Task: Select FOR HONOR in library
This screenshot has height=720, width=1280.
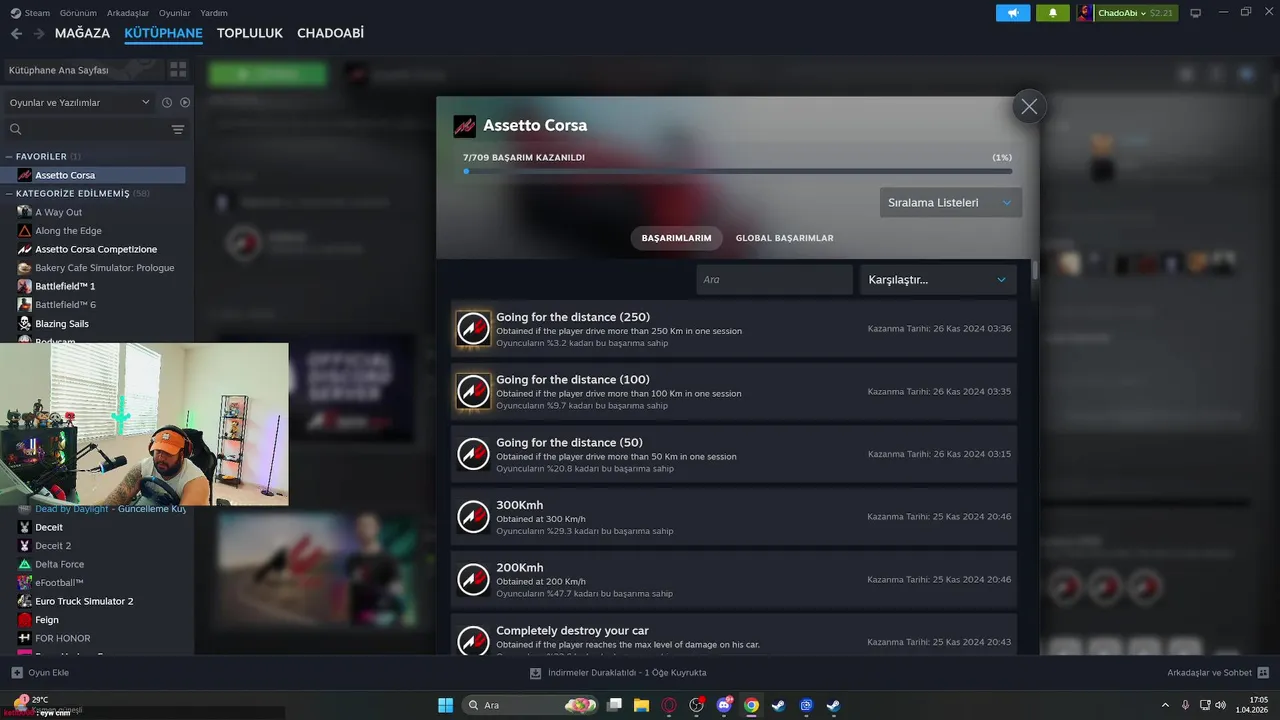Action: pyautogui.click(x=62, y=638)
